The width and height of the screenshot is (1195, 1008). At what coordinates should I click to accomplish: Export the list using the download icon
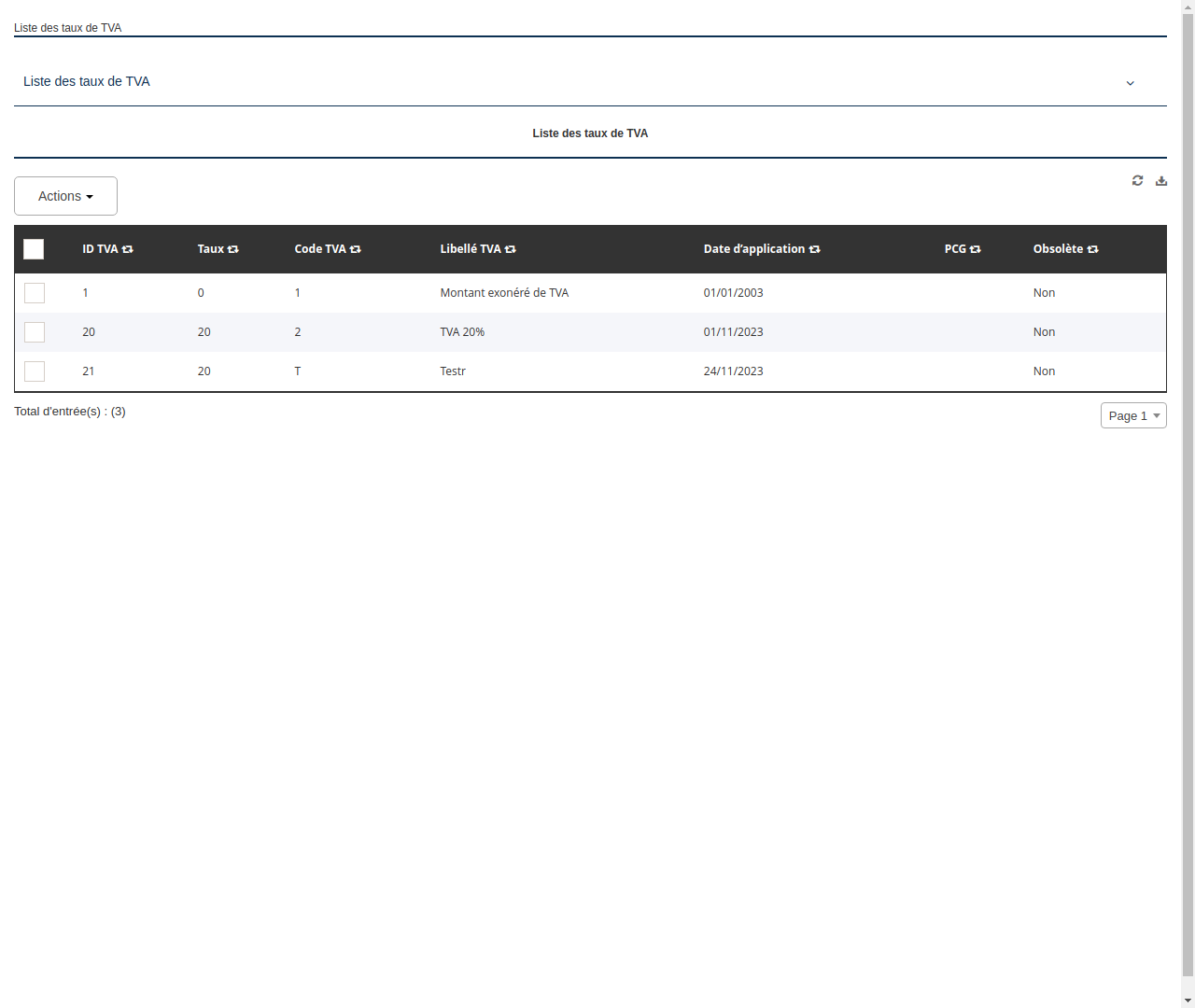1161,180
